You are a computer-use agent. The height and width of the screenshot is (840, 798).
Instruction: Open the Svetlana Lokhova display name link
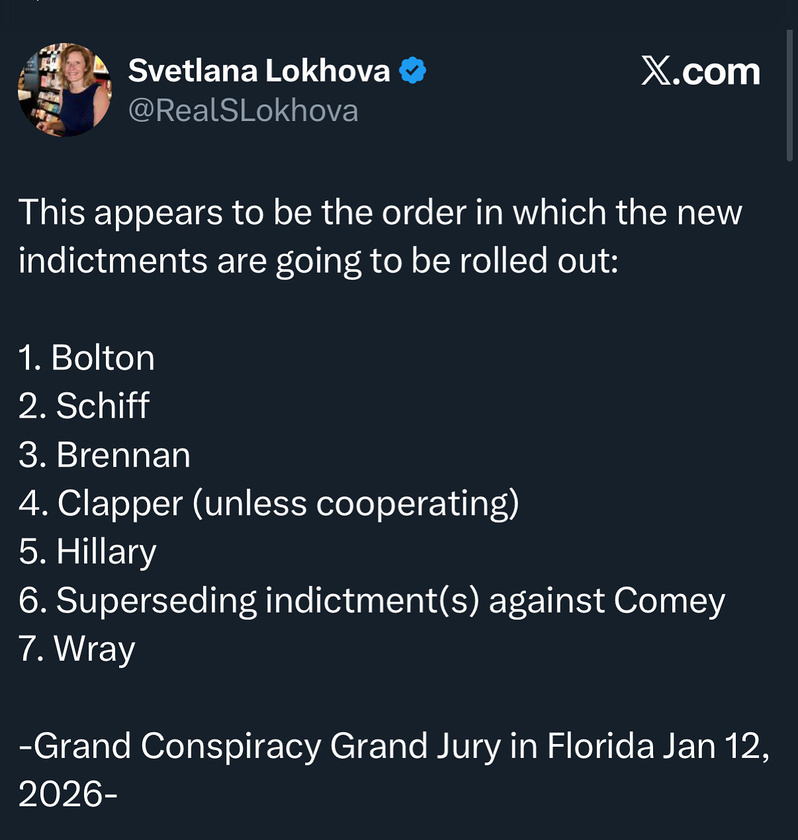coord(258,71)
